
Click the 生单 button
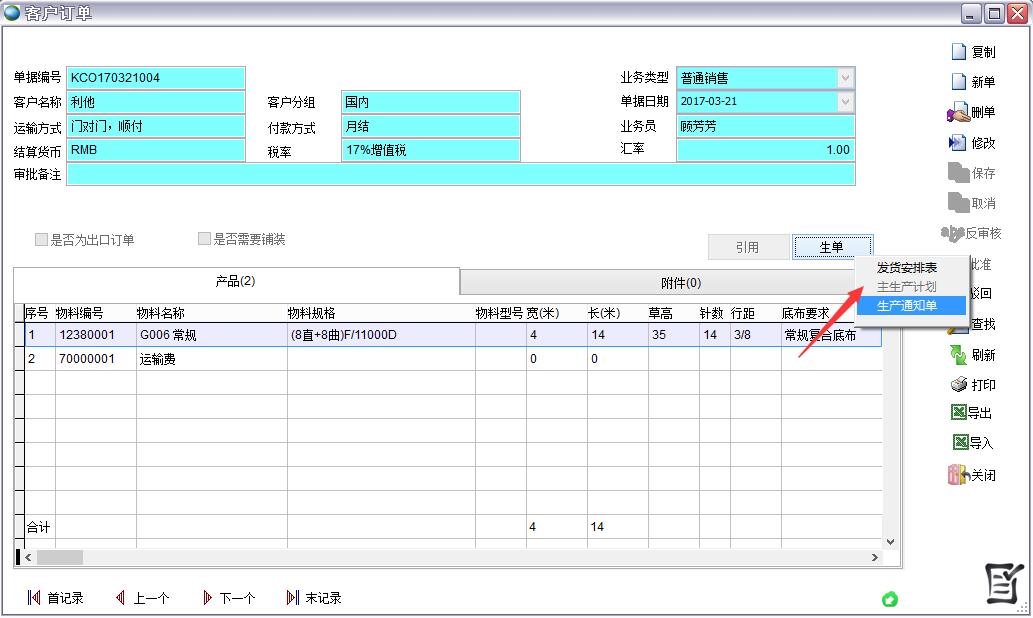pyautogui.click(x=832, y=247)
